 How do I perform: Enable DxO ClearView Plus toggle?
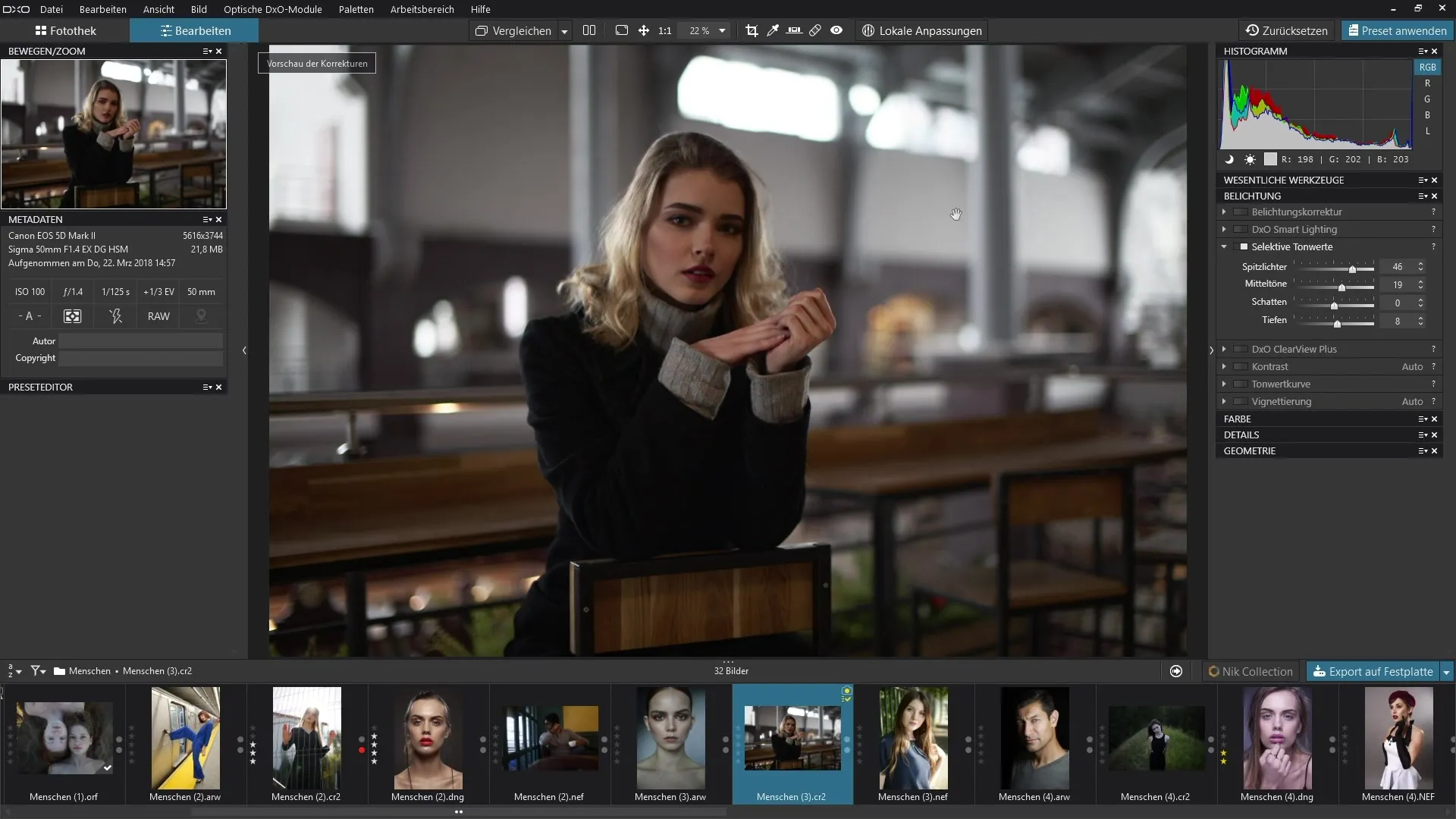pyautogui.click(x=1241, y=349)
